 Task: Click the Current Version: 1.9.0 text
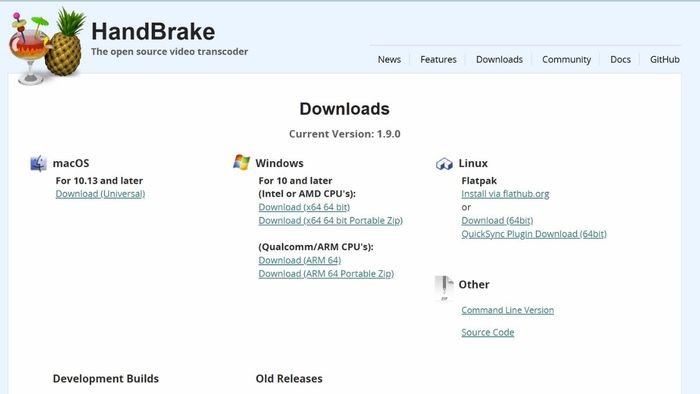point(344,134)
